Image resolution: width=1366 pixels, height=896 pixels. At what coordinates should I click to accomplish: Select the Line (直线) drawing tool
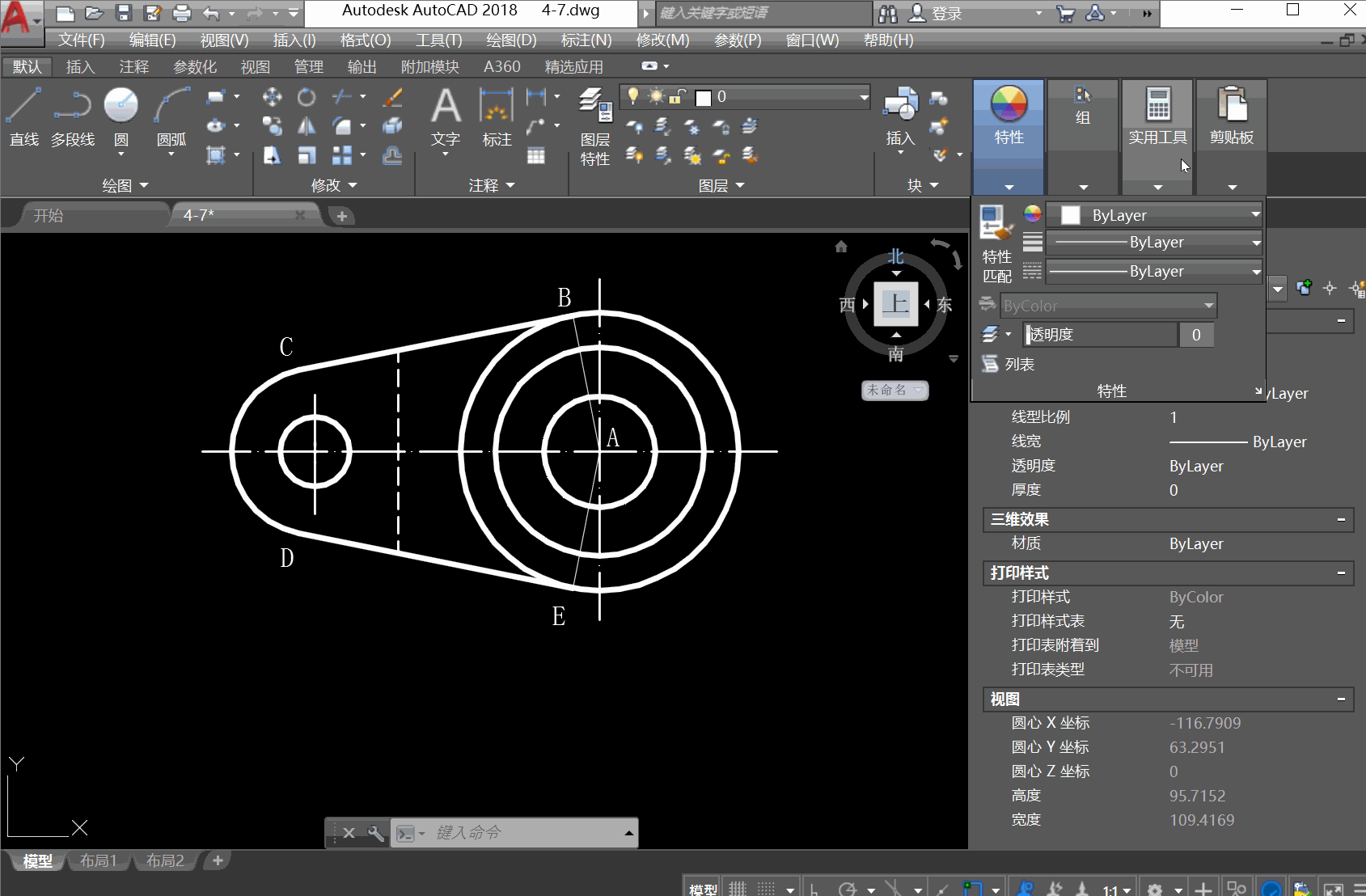23,117
